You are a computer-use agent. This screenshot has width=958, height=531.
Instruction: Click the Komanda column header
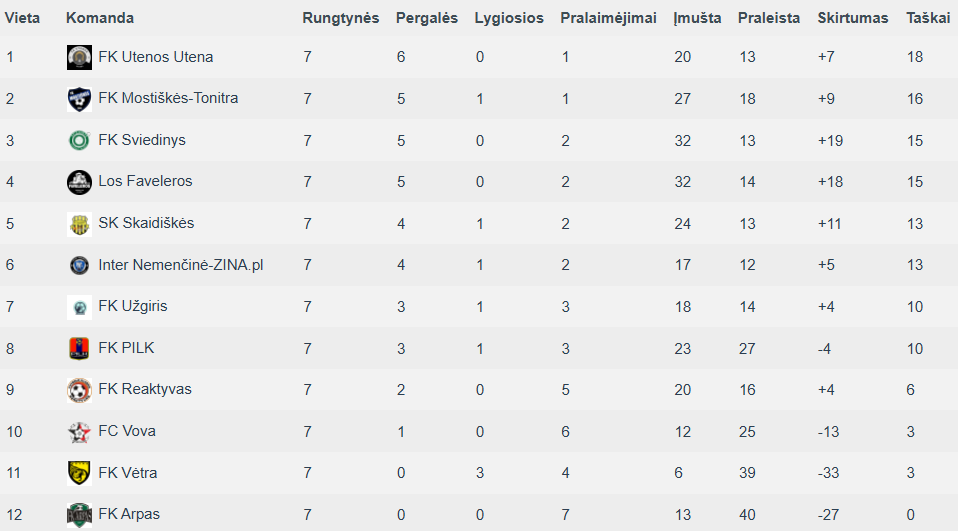[x=100, y=18]
